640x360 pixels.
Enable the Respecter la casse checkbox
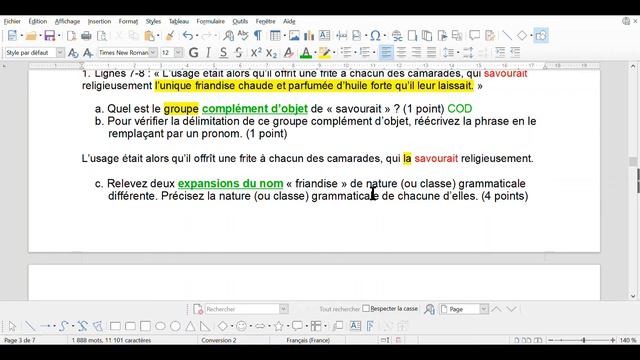(x=366, y=309)
